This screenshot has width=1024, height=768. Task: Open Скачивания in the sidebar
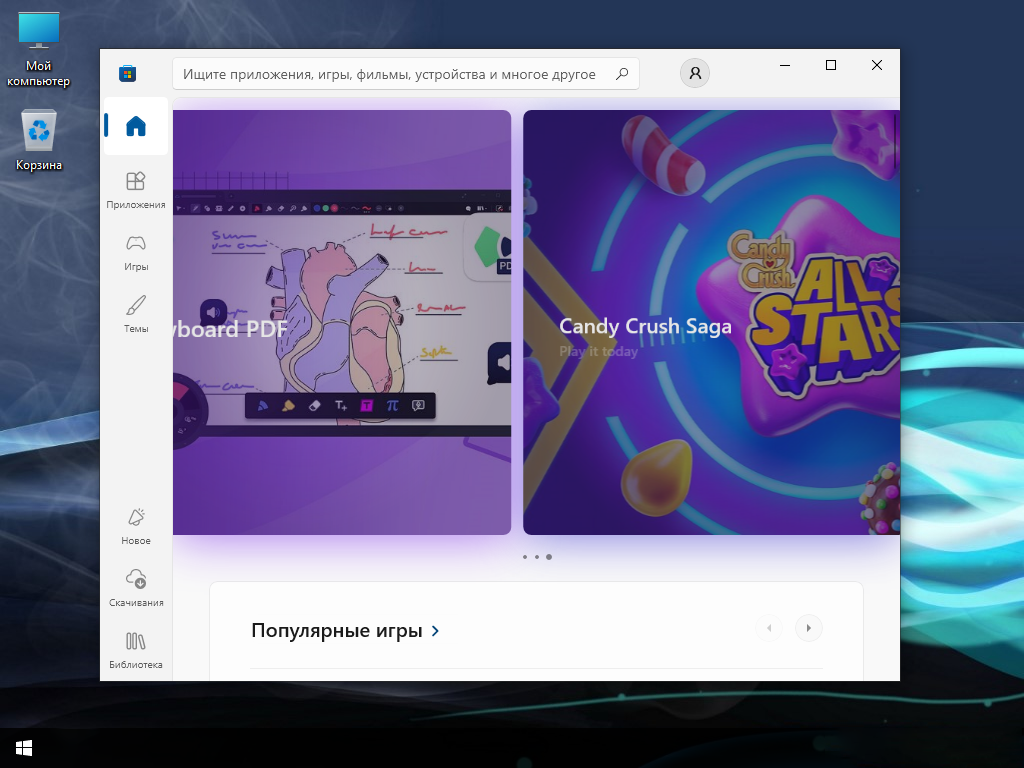coord(136,588)
